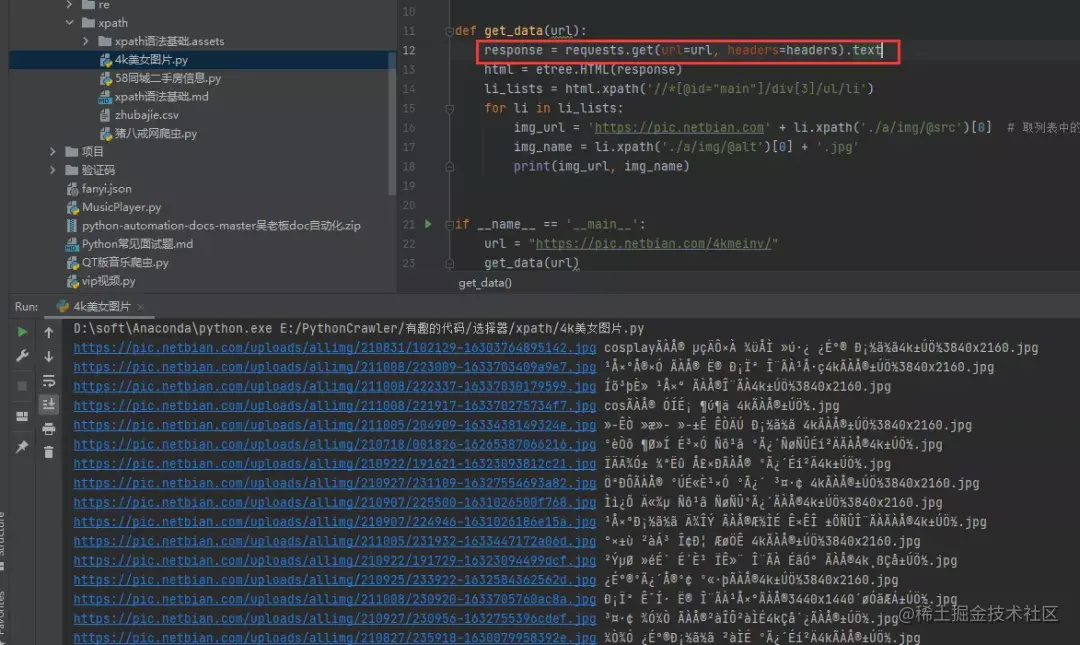The height and width of the screenshot is (645, 1080).
Task: Collapse the if __name__ fold marker at line 21
Action: click(x=449, y=224)
